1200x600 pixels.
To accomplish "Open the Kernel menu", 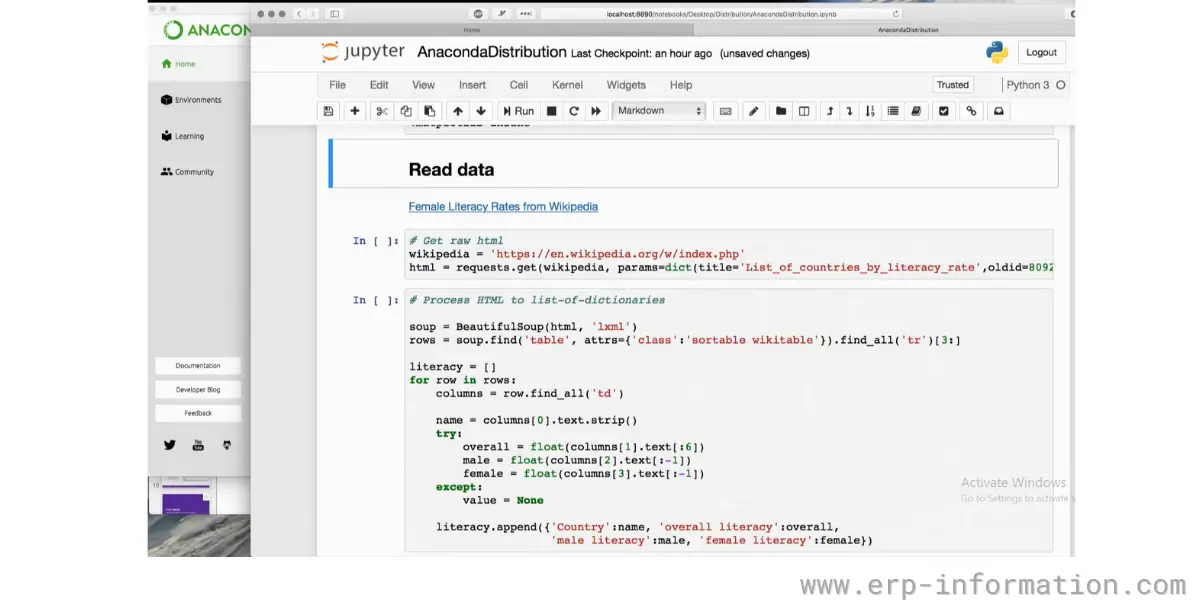I will pos(567,85).
